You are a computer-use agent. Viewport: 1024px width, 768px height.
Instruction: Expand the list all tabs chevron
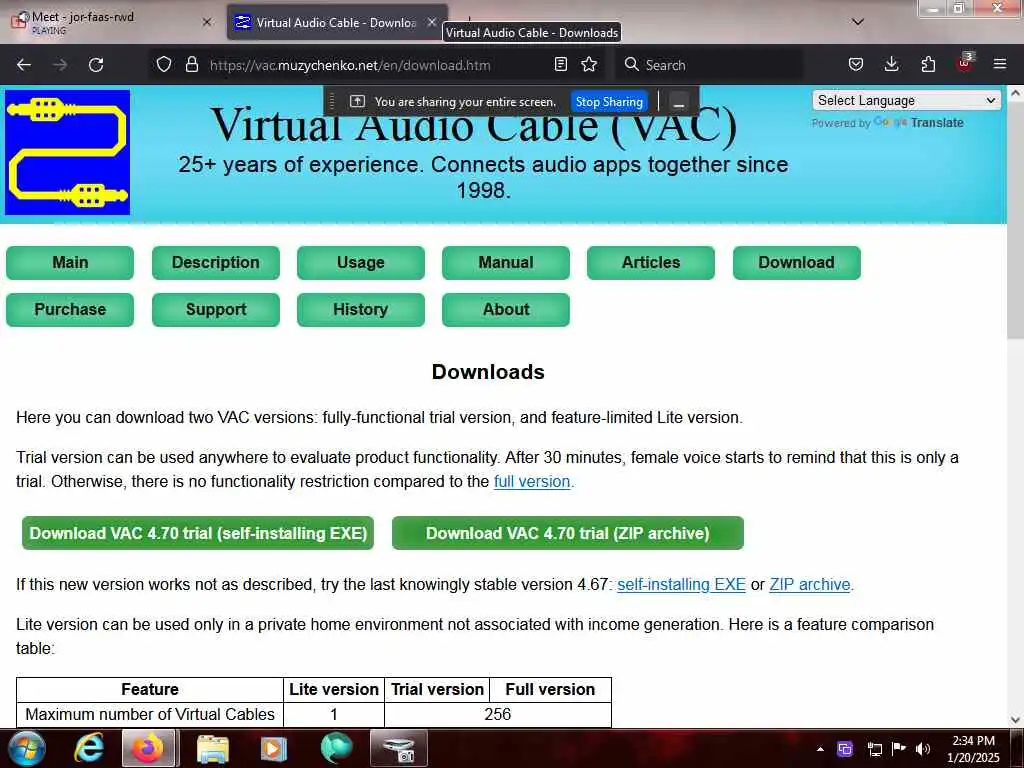tap(858, 22)
